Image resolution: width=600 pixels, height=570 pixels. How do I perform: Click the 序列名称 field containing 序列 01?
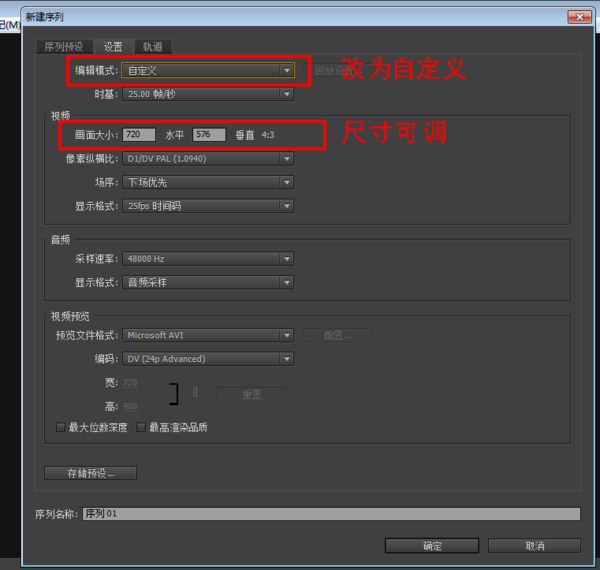(331, 514)
